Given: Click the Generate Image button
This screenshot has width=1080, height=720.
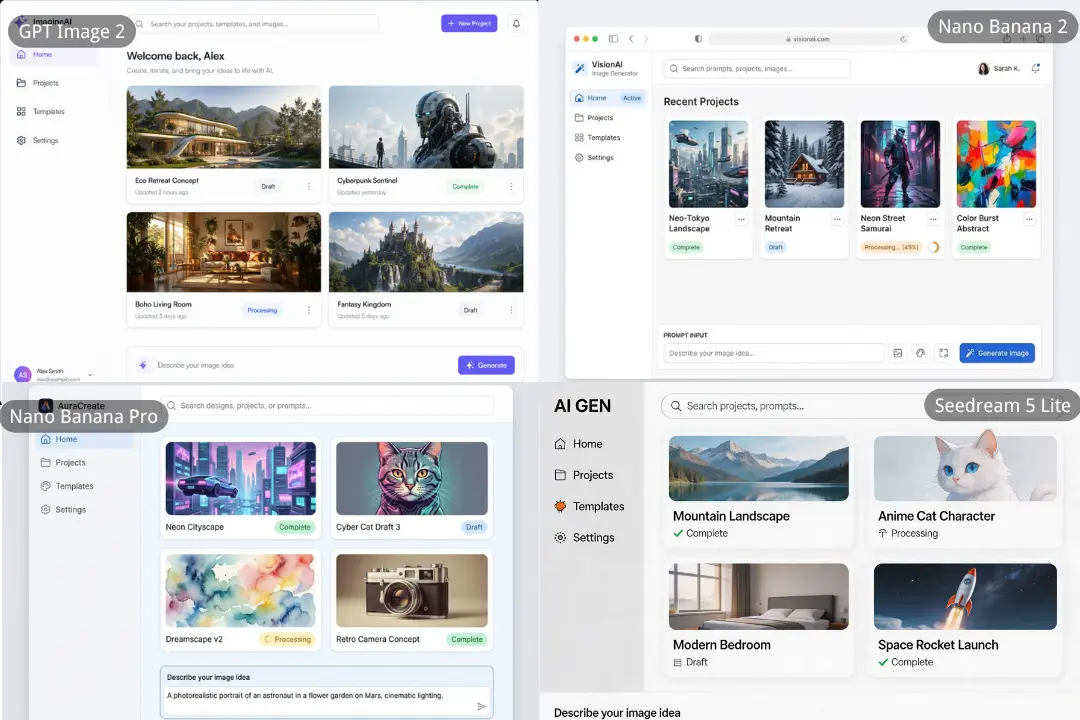Looking at the screenshot, I should coord(997,353).
